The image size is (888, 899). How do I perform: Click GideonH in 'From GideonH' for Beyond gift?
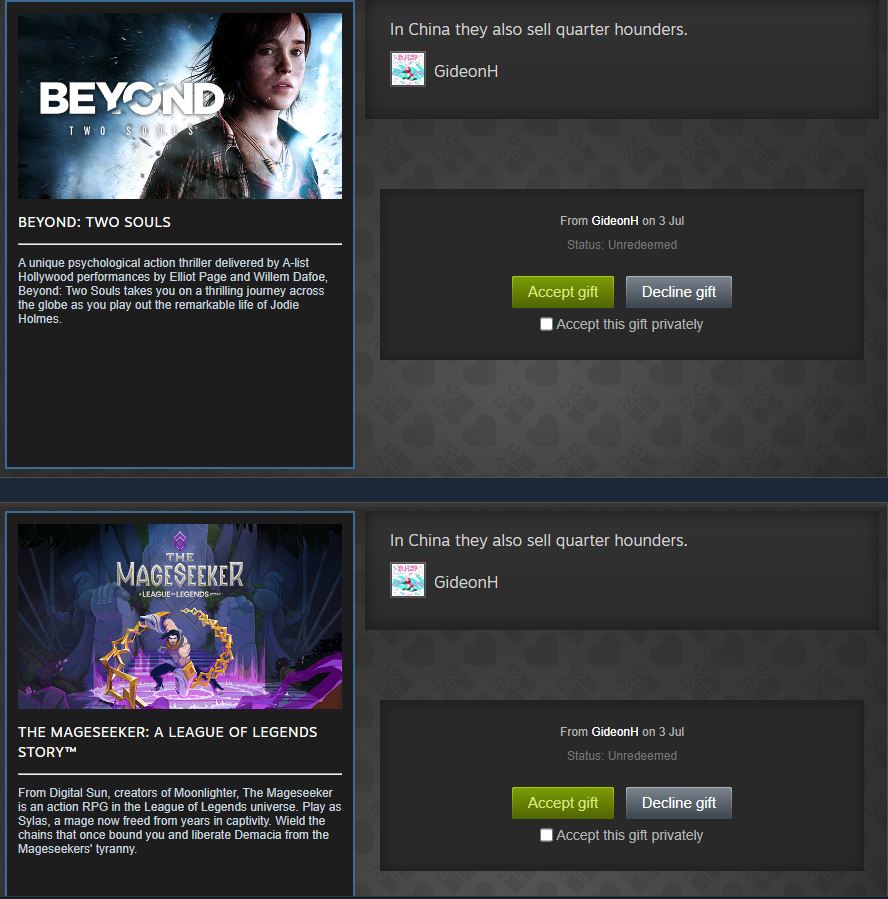(615, 221)
